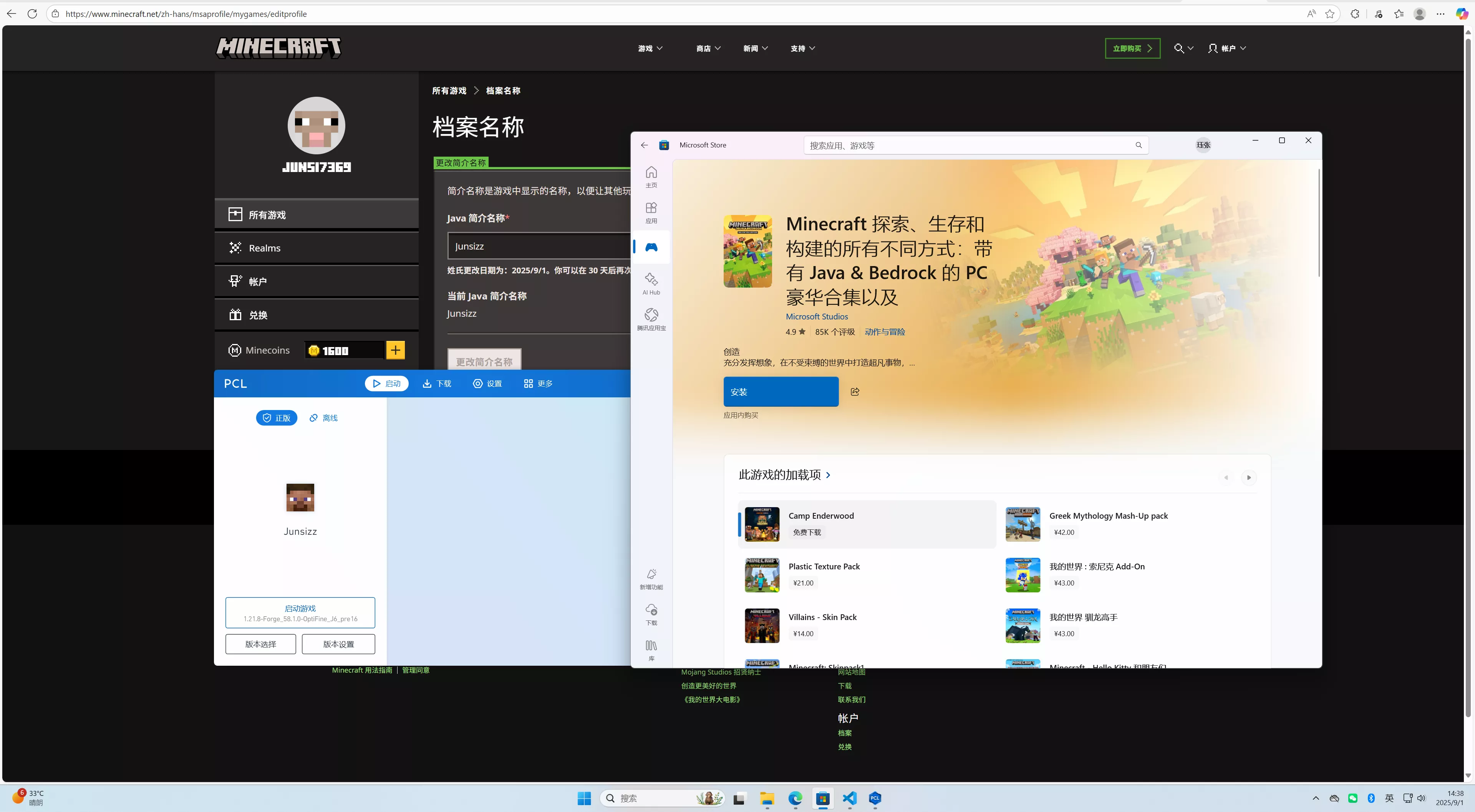This screenshot has width=1475, height=812.
Task: Open 所有游戏 in Minecraft profile sidebar
Action: [x=317, y=215]
